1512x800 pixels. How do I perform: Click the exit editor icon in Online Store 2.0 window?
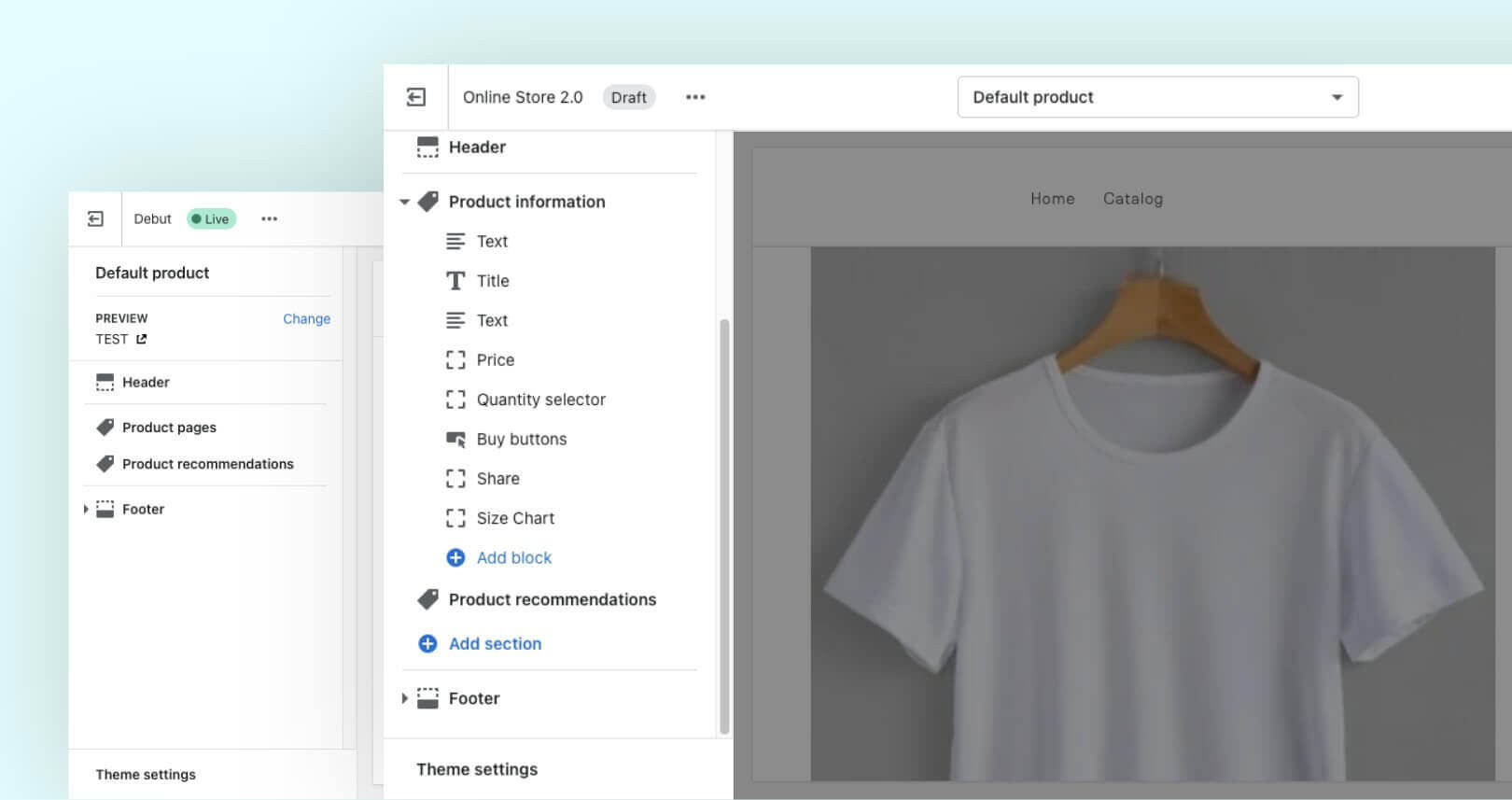pyautogui.click(x=416, y=97)
